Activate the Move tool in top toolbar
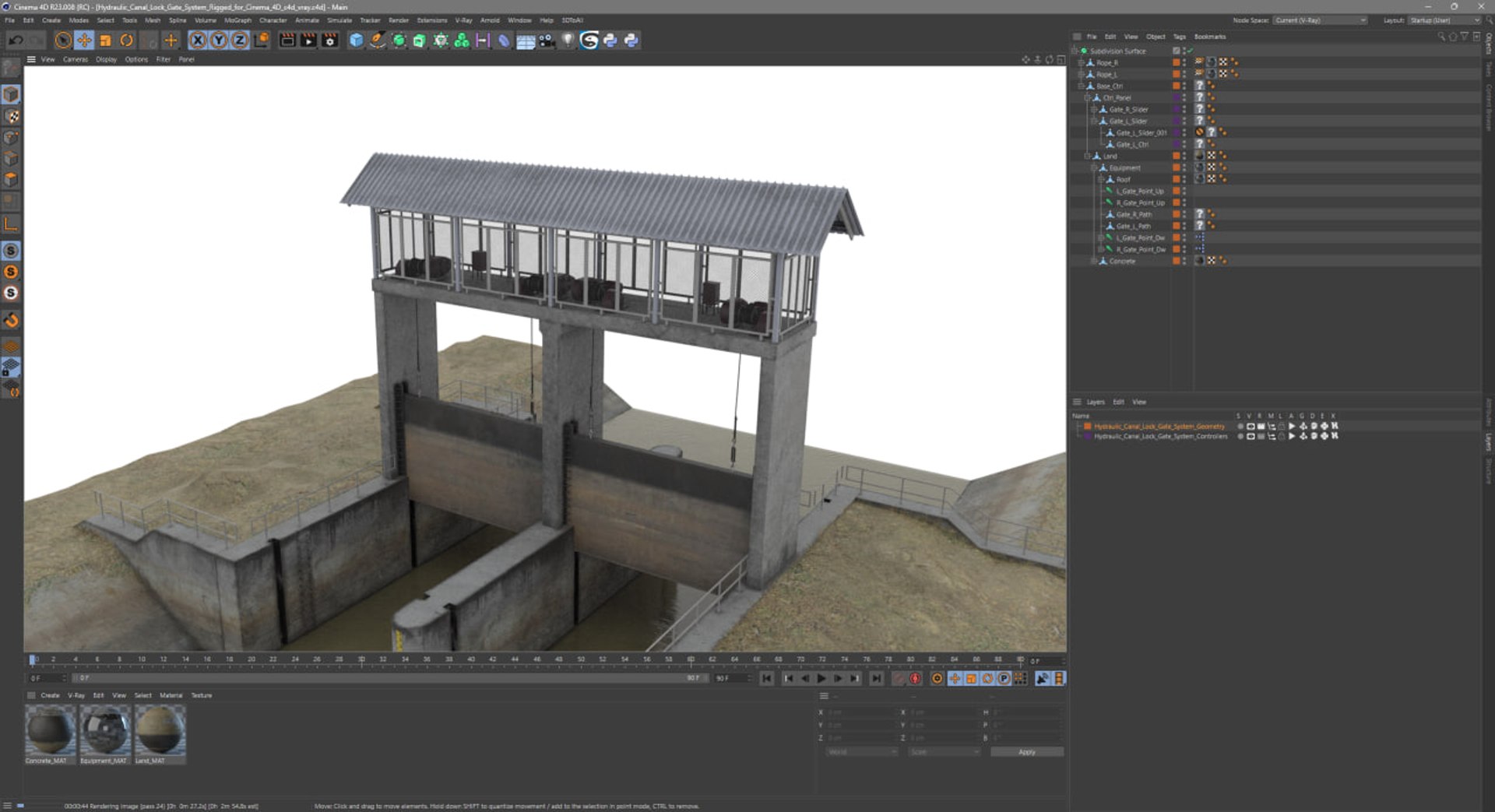Image resolution: width=1495 pixels, height=812 pixels. [84, 40]
